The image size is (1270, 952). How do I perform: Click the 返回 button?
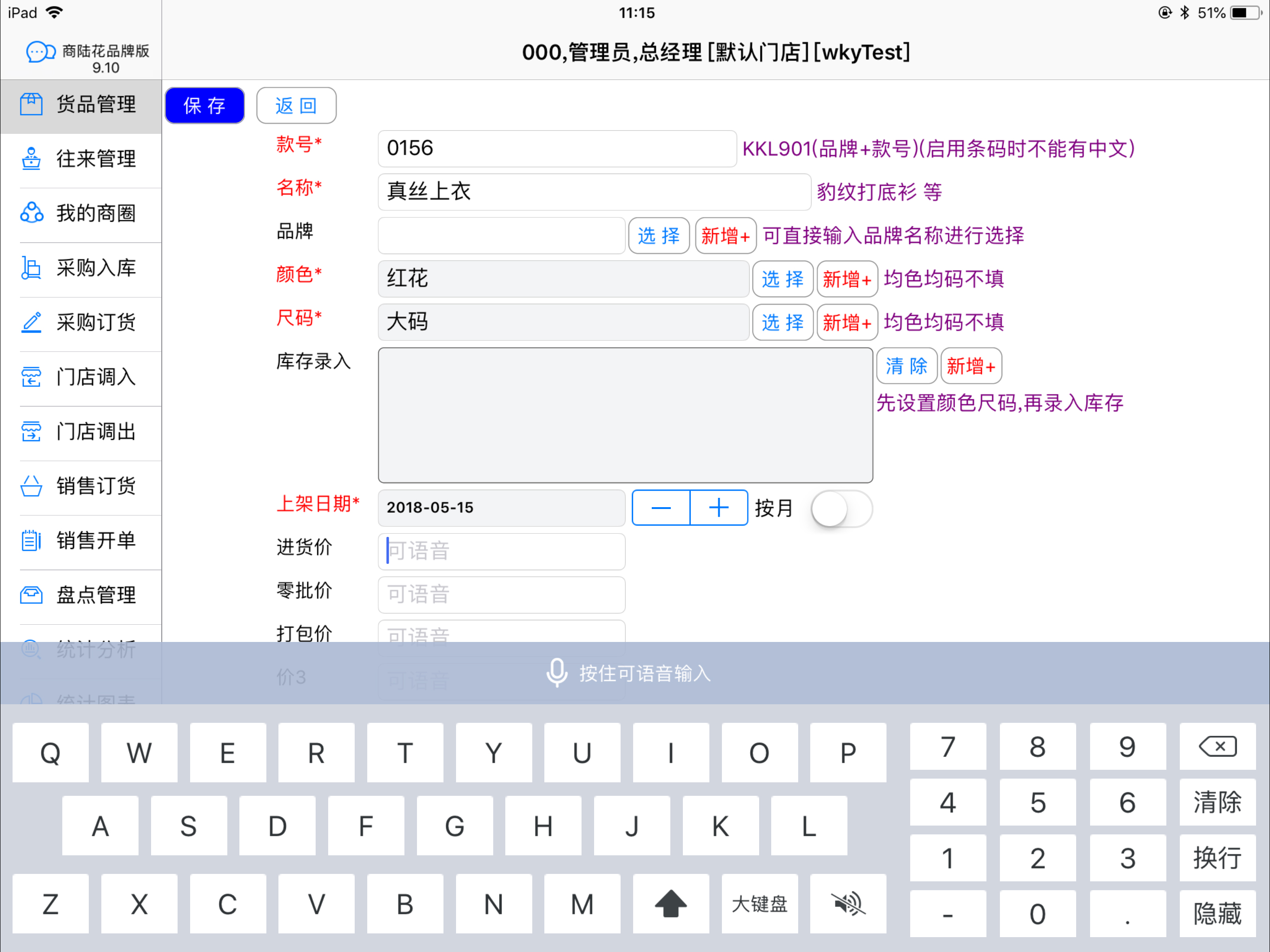point(296,106)
